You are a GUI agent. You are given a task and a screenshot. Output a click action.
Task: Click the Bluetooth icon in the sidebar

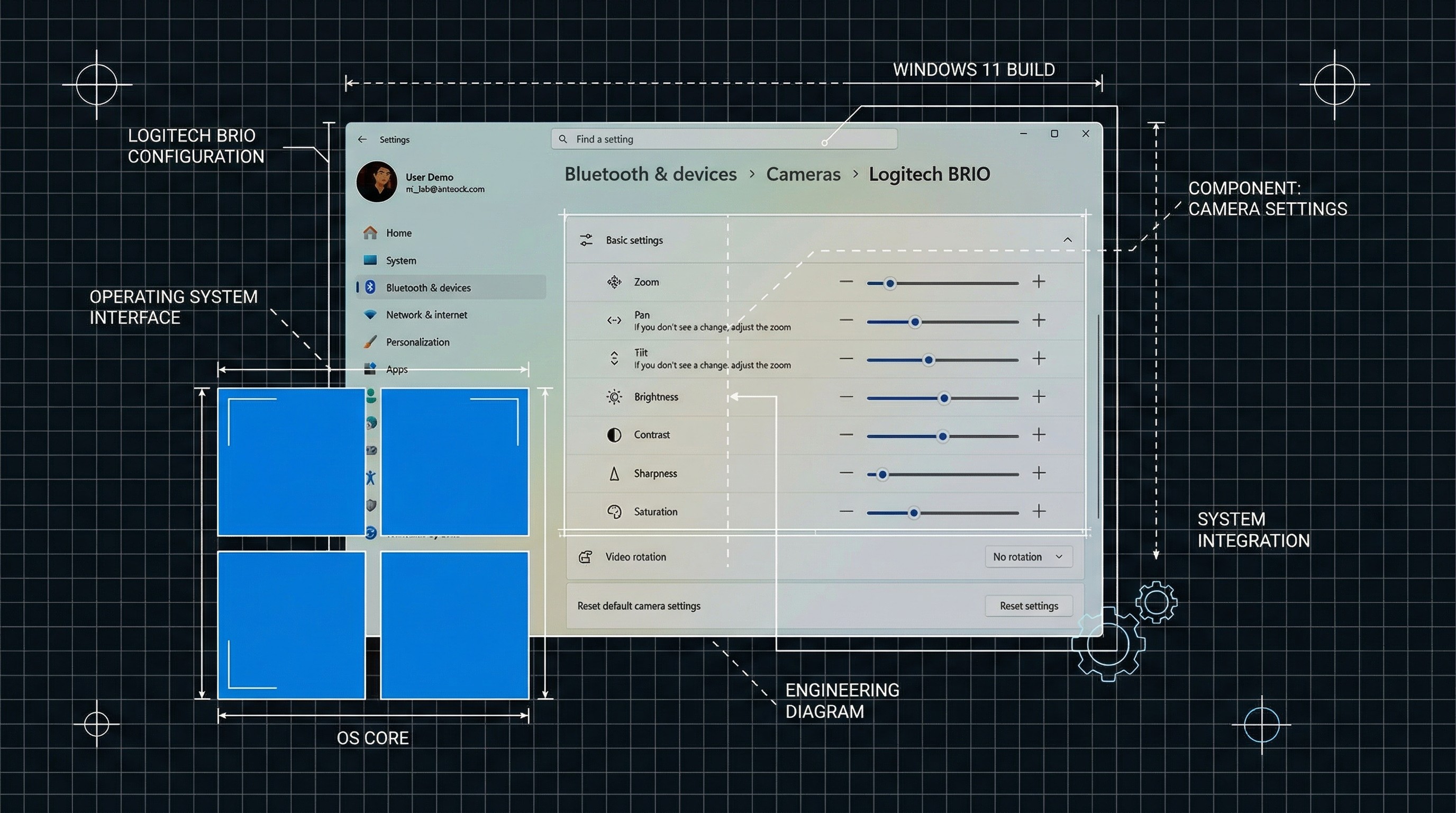[x=370, y=287]
